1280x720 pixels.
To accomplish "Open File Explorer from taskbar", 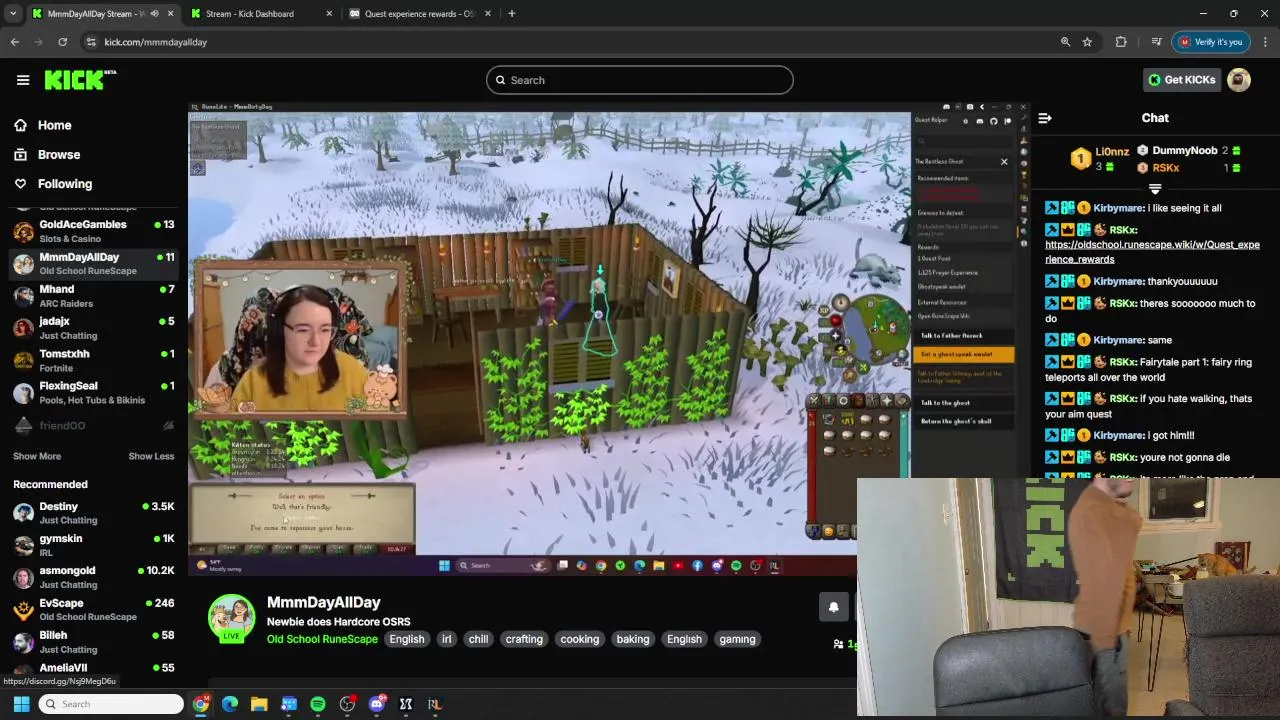I will 259,704.
